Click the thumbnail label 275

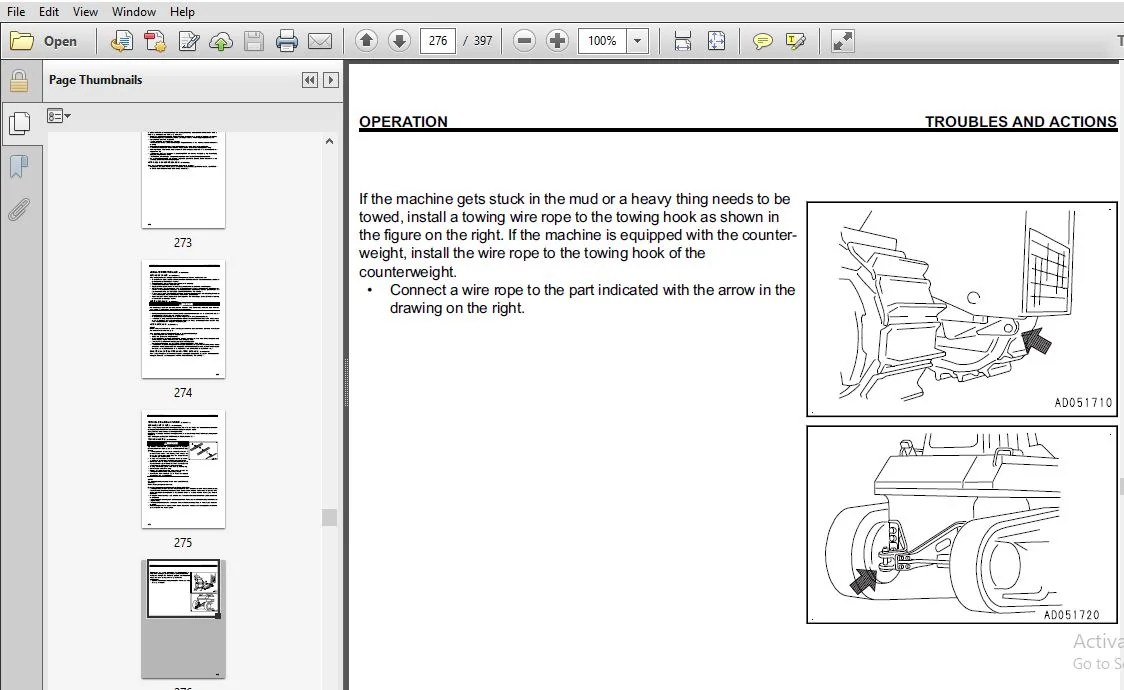click(183, 542)
